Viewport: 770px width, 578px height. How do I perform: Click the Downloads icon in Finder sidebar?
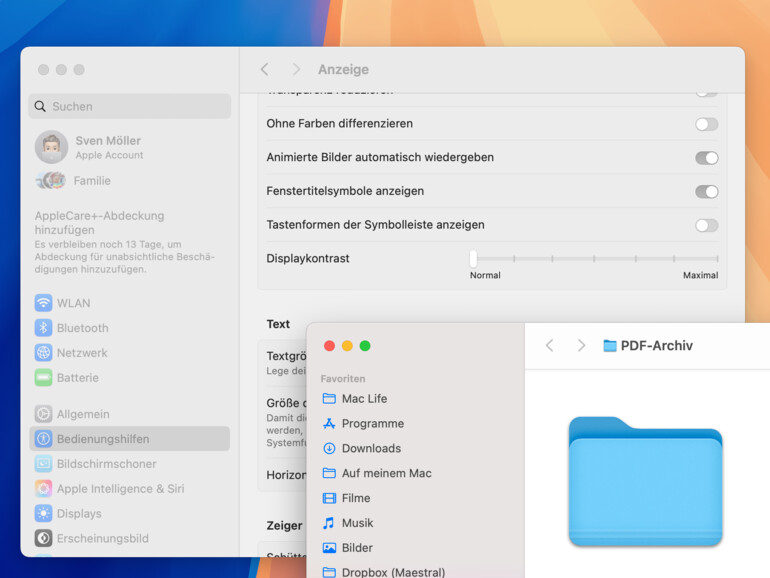329,448
